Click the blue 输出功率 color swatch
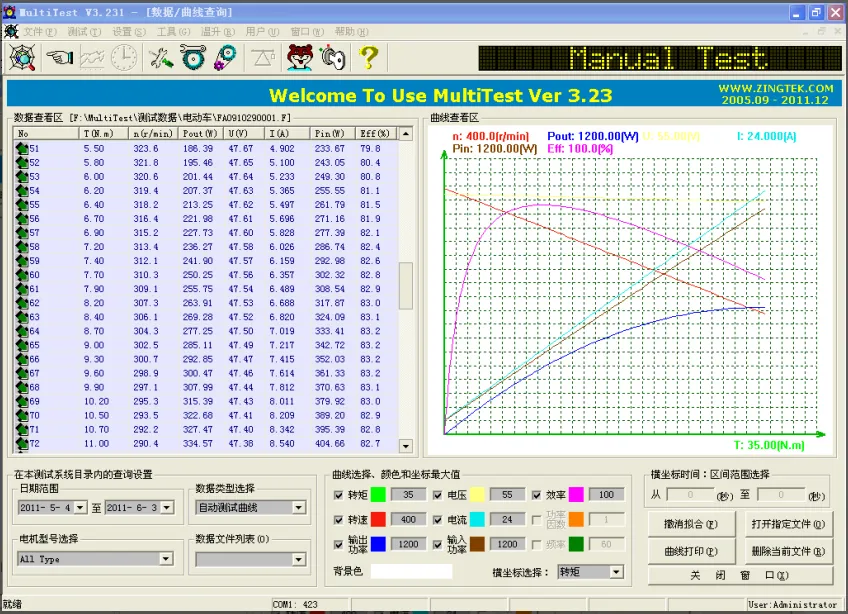The width and height of the screenshot is (848, 614). point(378,544)
